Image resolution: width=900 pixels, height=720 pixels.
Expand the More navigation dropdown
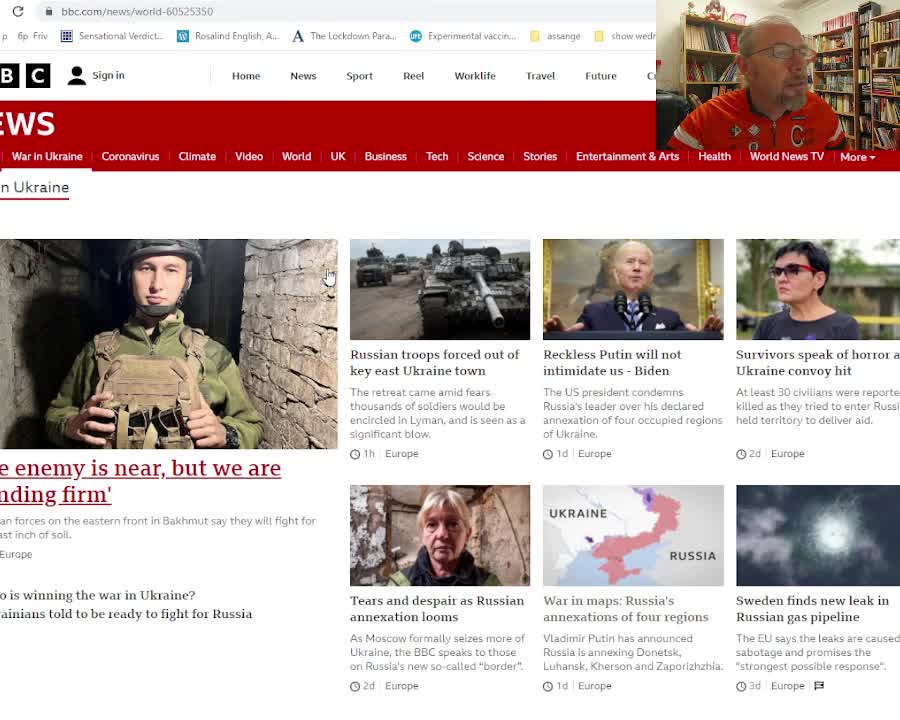pos(857,157)
